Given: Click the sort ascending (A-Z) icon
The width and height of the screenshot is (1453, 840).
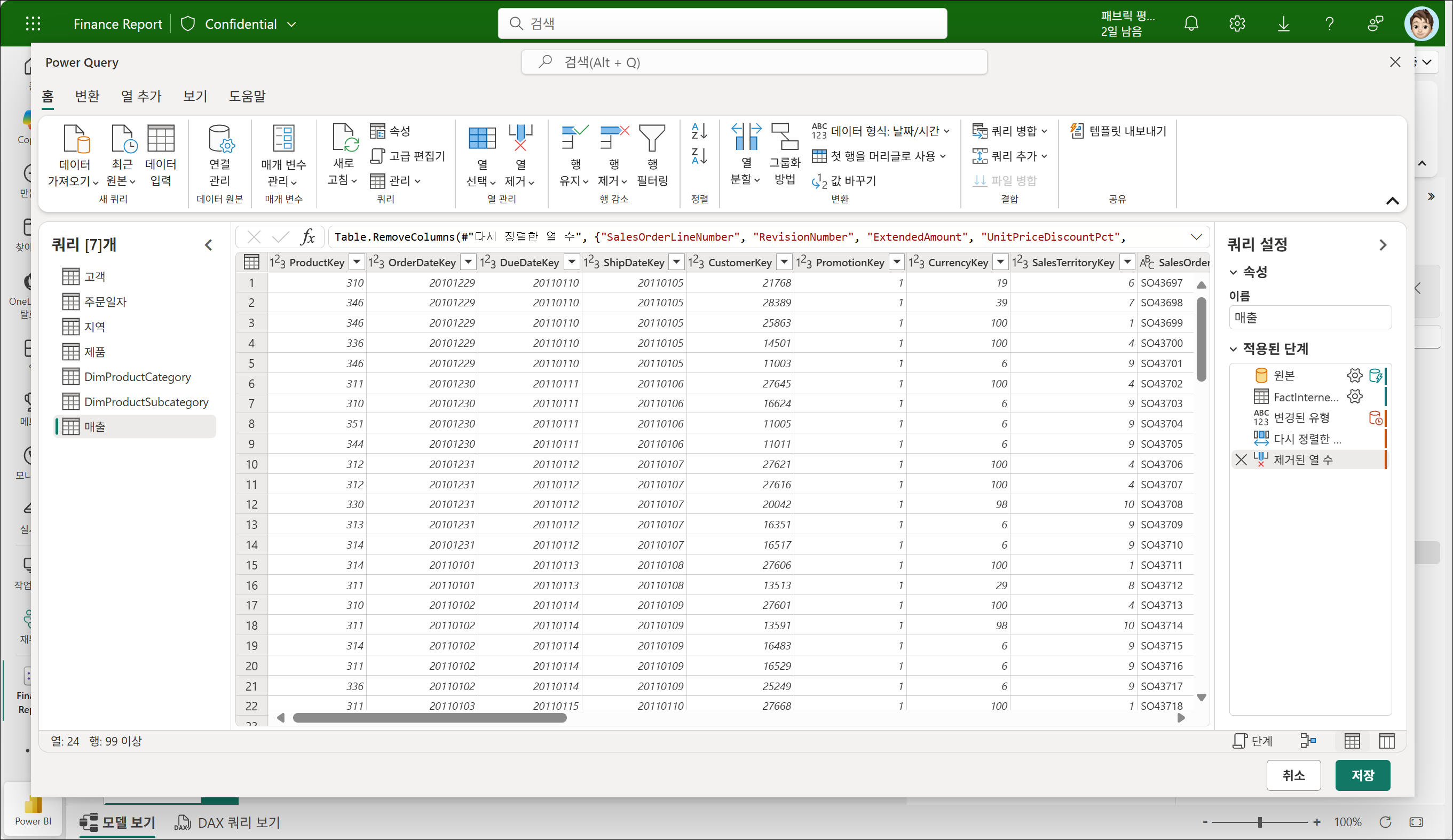Looking at the screenshot, I should [699, 131].
